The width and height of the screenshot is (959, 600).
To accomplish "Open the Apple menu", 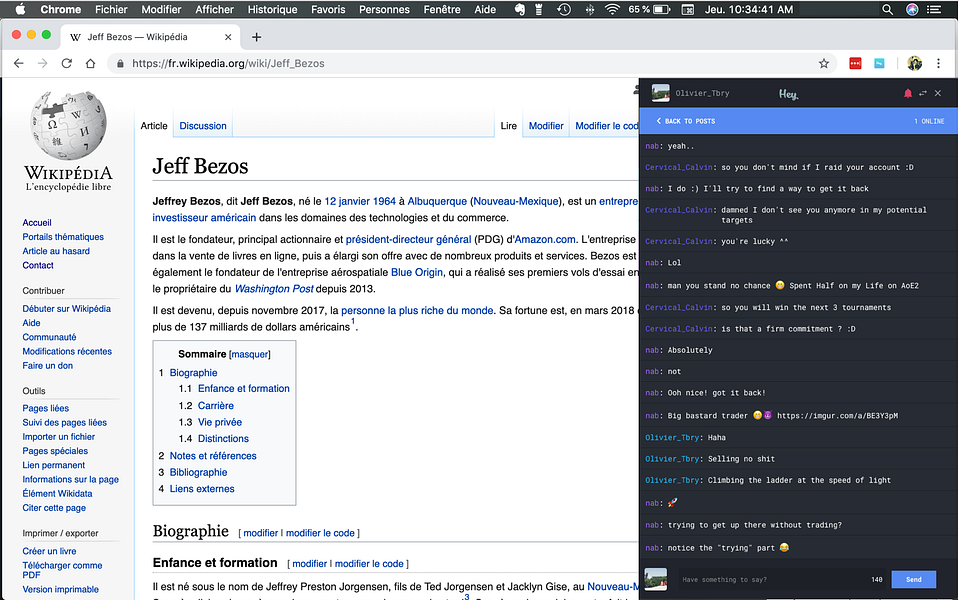I will (20, 9).
